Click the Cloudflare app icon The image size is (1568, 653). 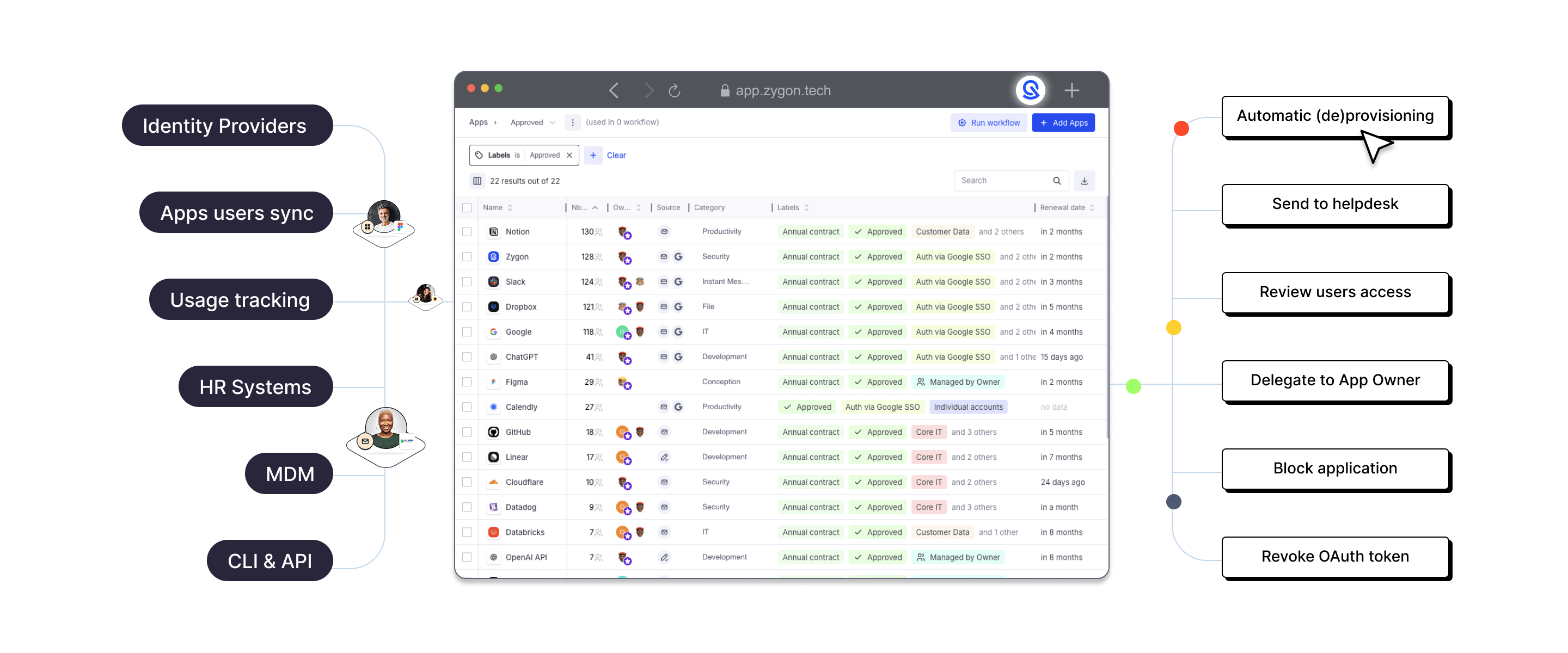494,482
